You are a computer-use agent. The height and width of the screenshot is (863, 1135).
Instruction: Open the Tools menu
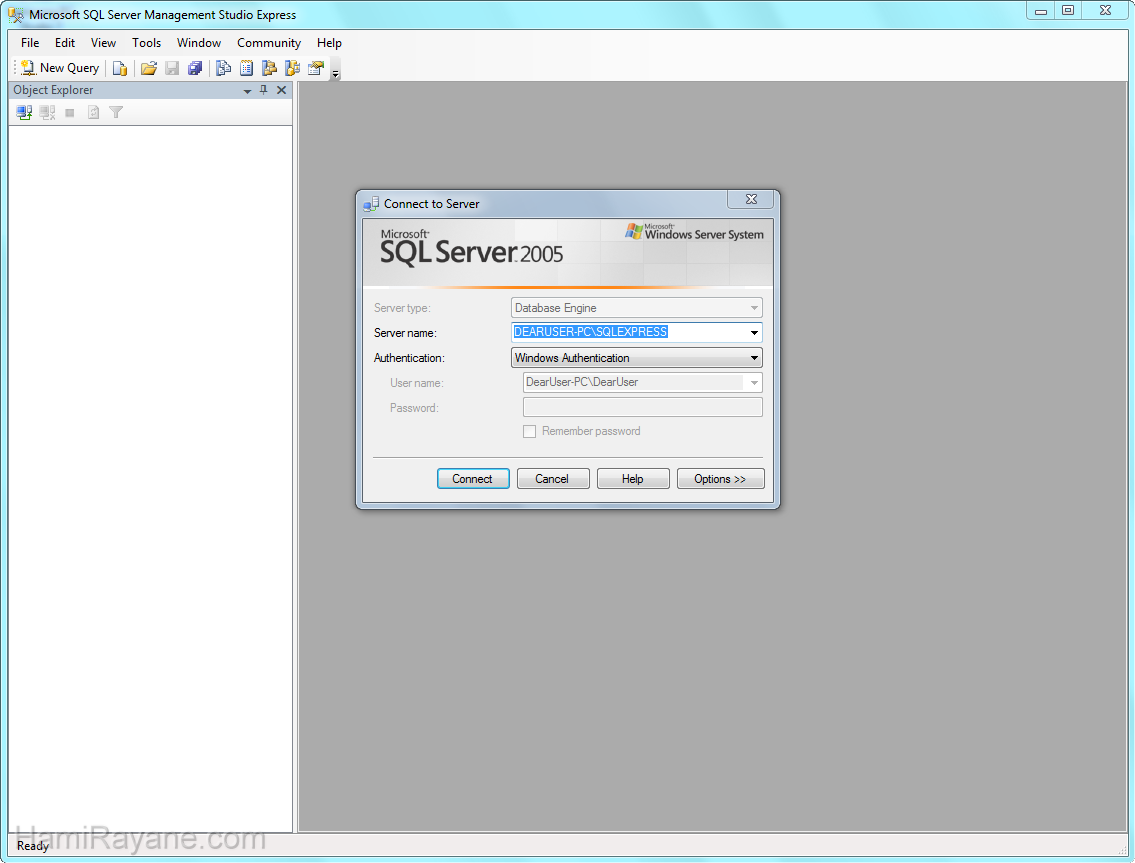coord(146,43)
